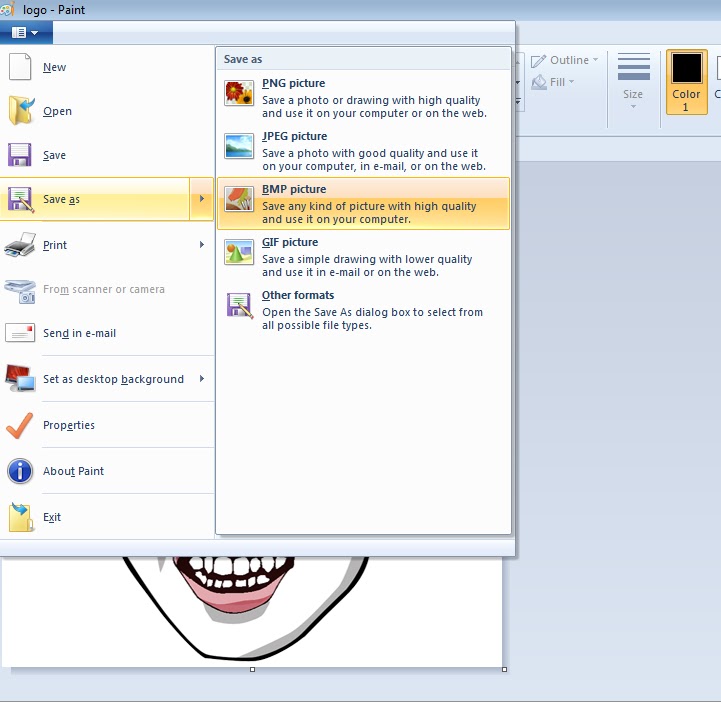Choose Open from the file menu

107,111
